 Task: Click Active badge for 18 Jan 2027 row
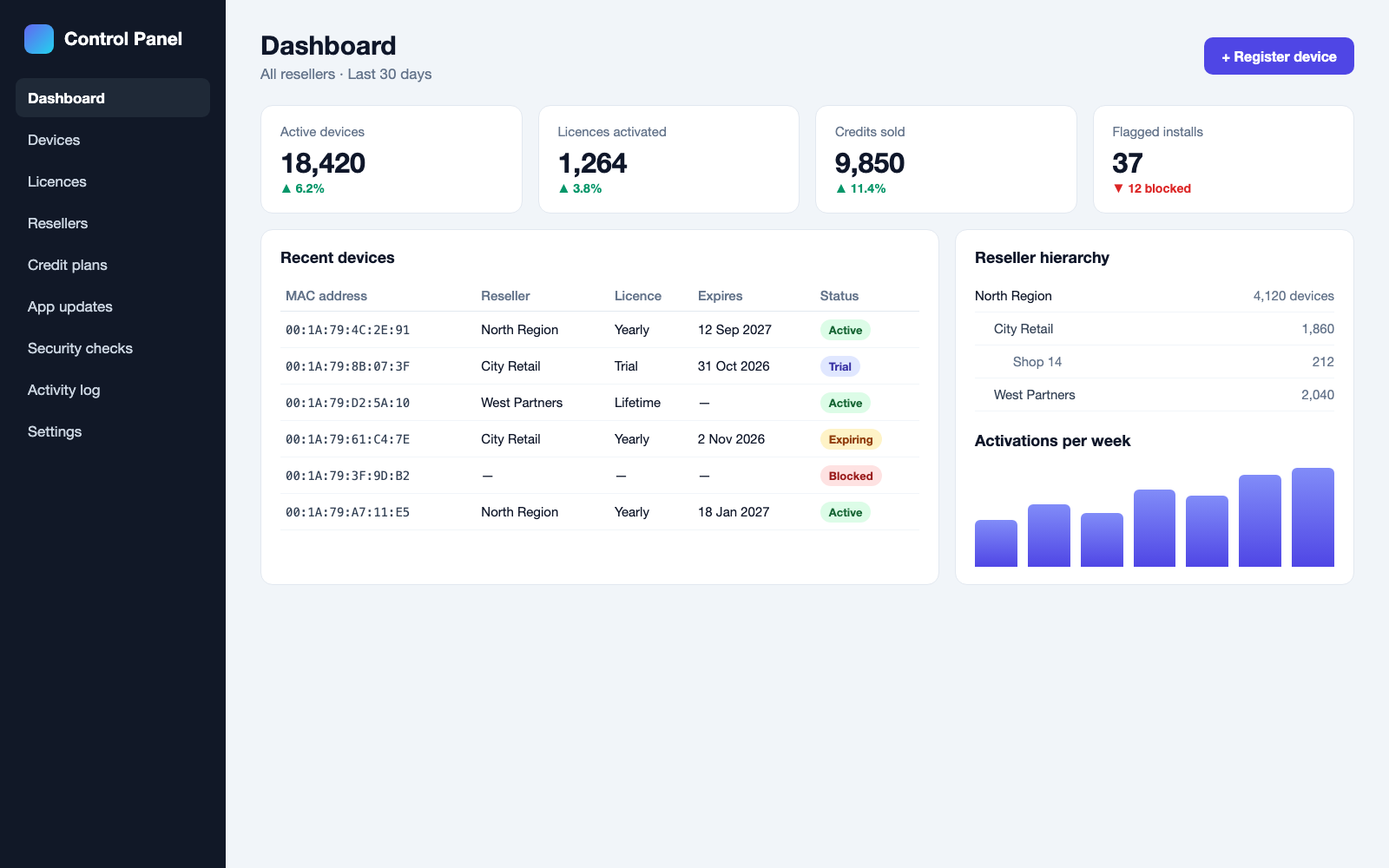[x=846, y=512]
